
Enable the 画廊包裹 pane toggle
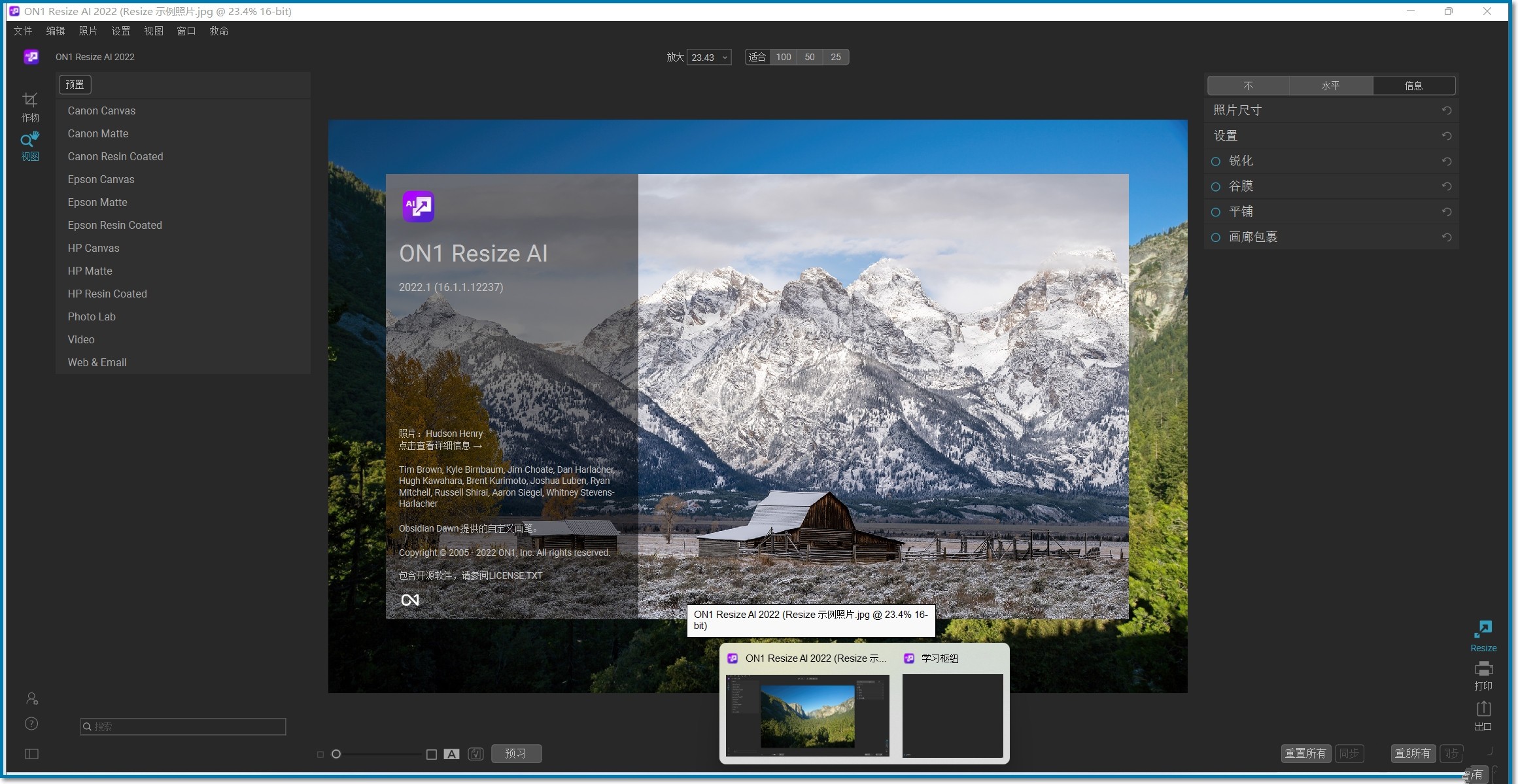(x=1216, y=237)
